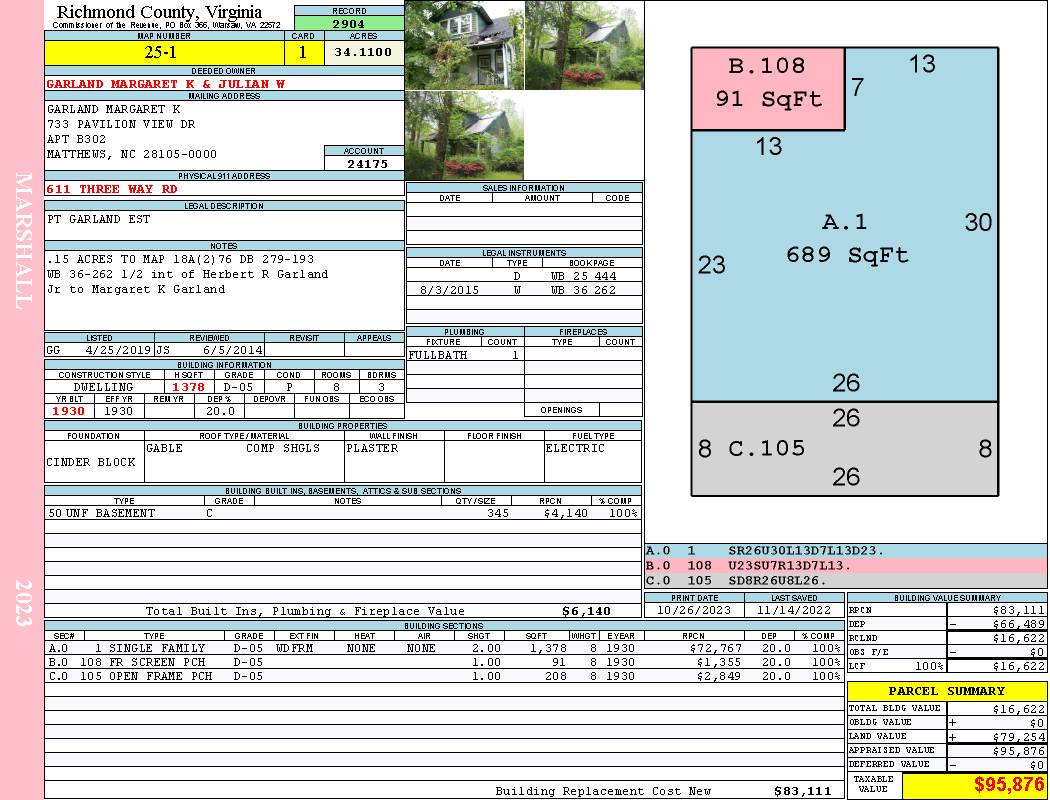Click acres value 34.1100
Image resolution: width=1050 pixels, height=800 pixels.
(364, 52)
